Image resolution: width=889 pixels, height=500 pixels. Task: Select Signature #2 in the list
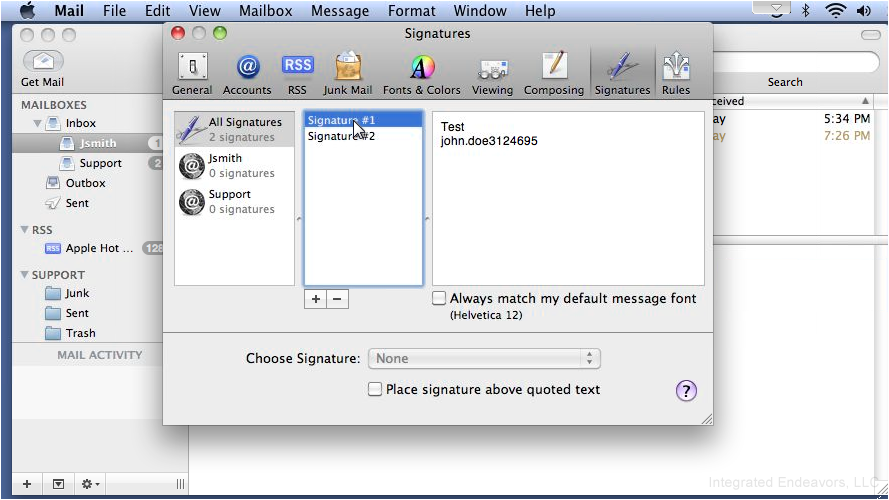pos(363,136)
